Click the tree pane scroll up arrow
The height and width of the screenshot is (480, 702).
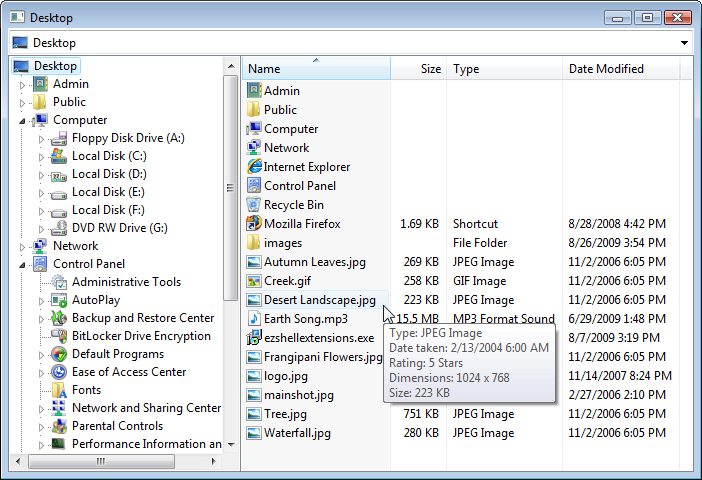click(x=231, y=66)
